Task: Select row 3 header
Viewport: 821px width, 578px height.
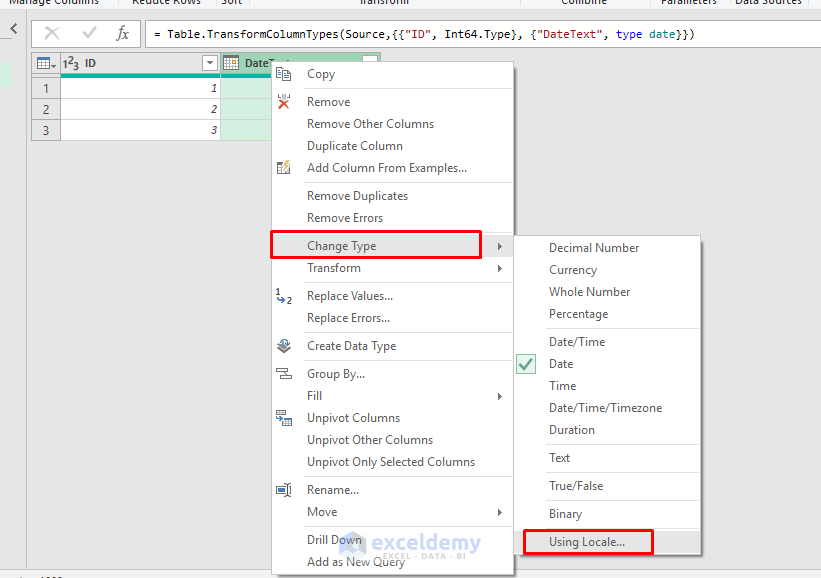Action: (x=46, y=130)
